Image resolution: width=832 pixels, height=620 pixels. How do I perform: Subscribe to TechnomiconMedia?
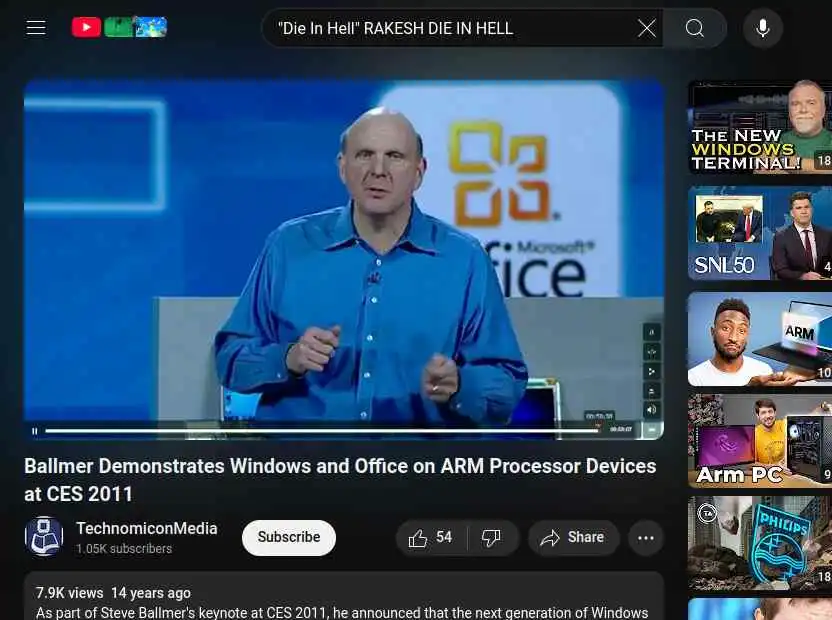tap(289, 537)
